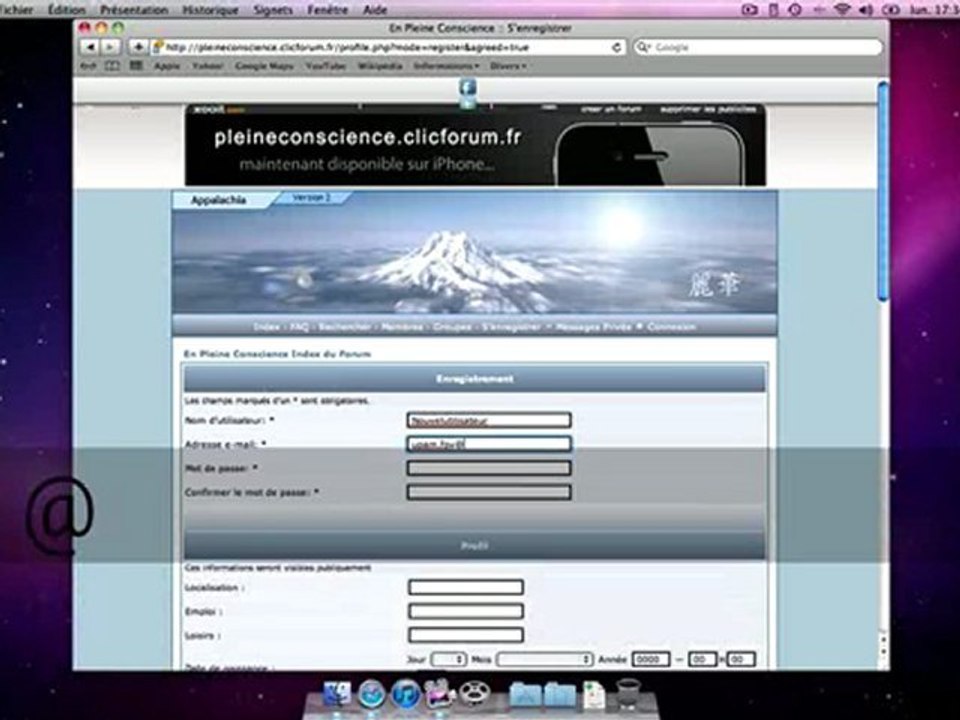960x720 pixels.
Task: Click the Safari vertical scrollbar
Action: tap(883, 190)
